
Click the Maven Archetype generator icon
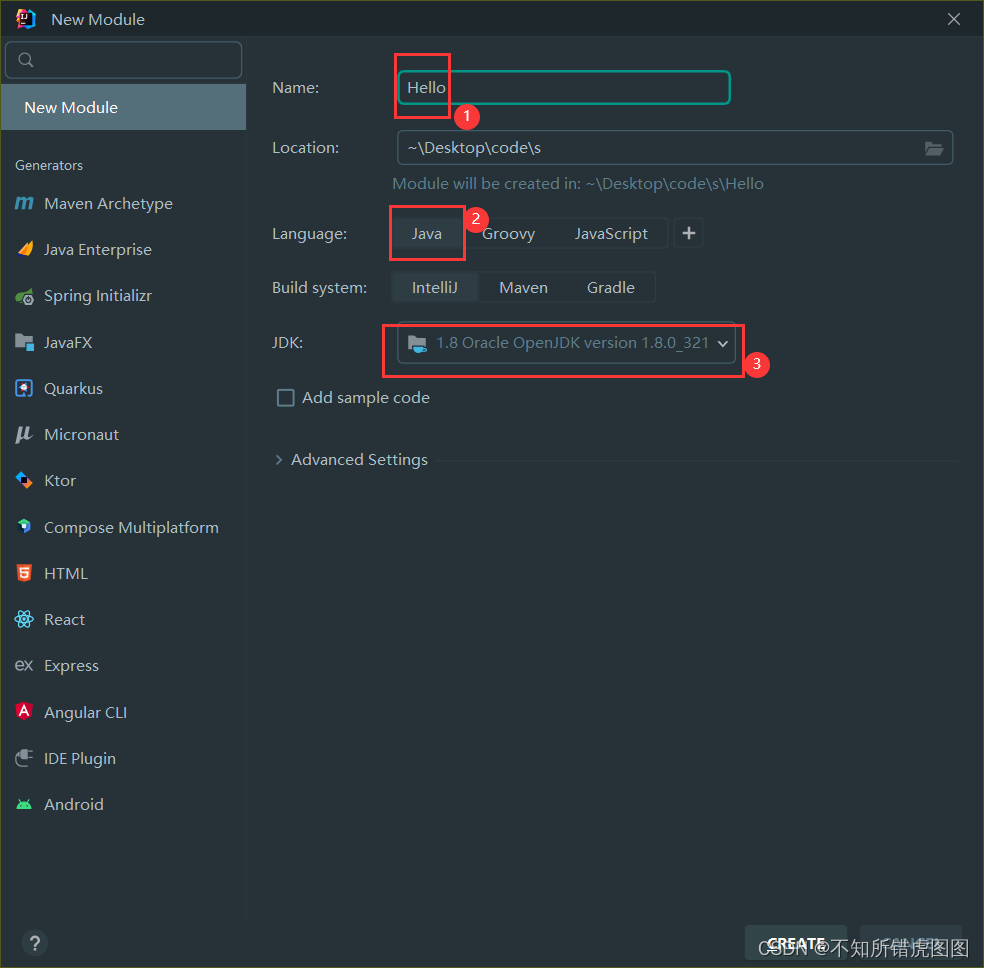click(x=24, y=203)
